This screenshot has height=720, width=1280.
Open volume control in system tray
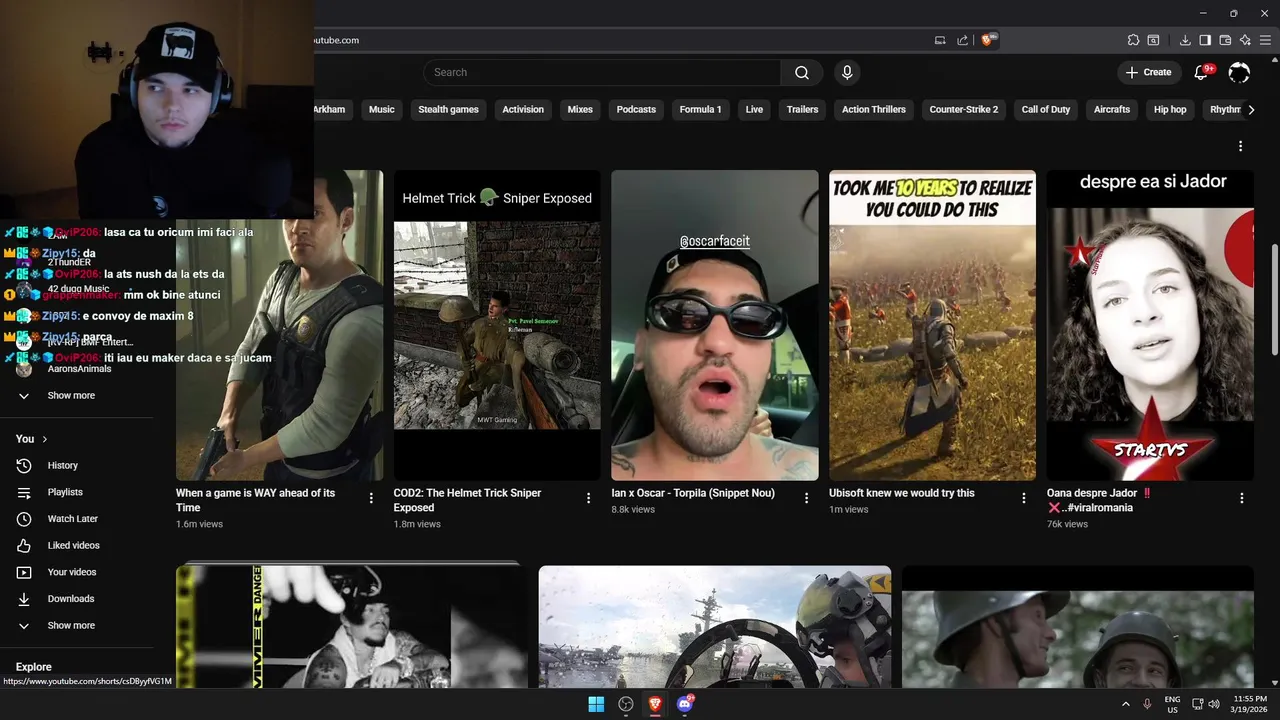point(1214,704)
